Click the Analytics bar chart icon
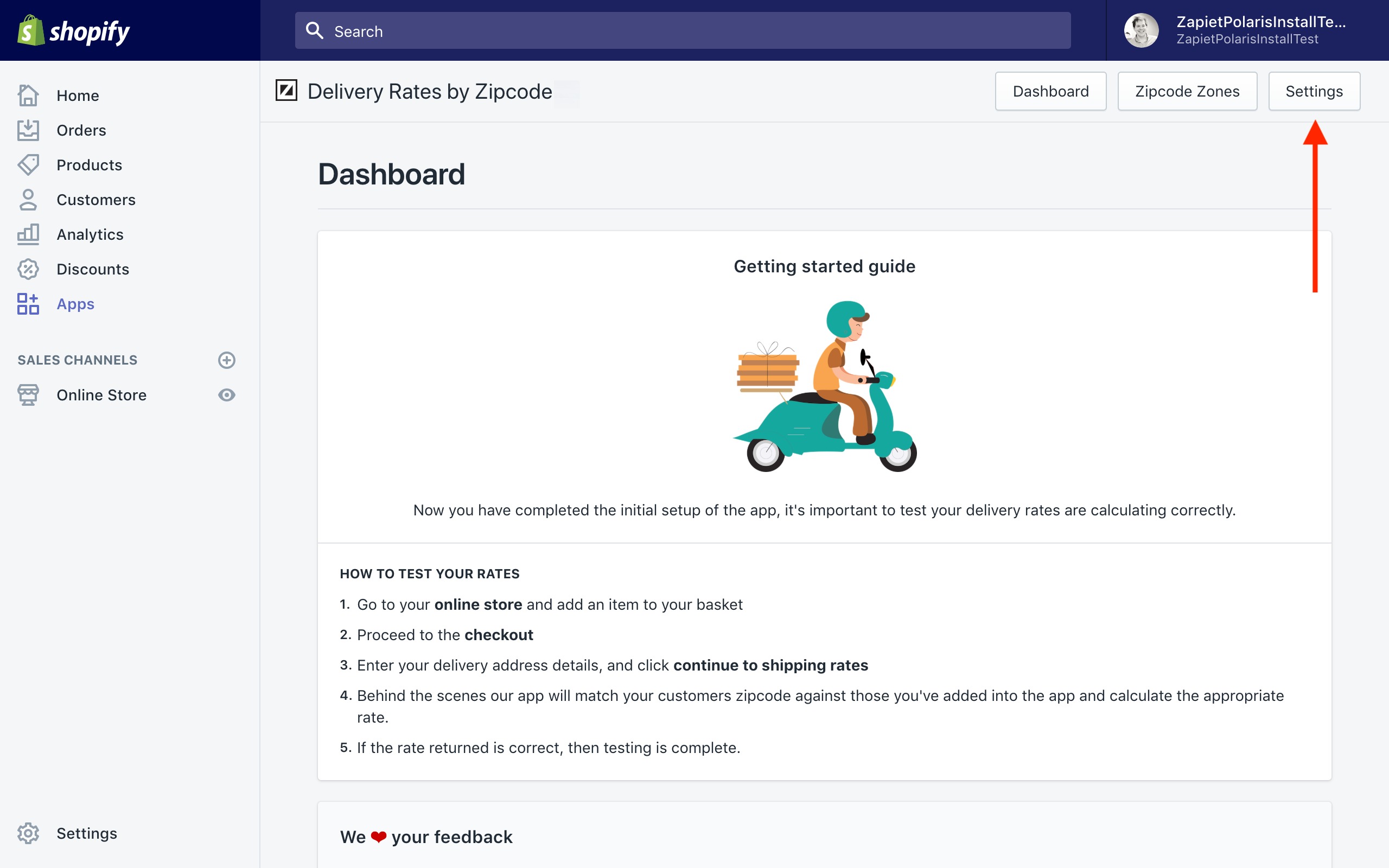This screenshot has width=1389, height=868. click(28, 234)
